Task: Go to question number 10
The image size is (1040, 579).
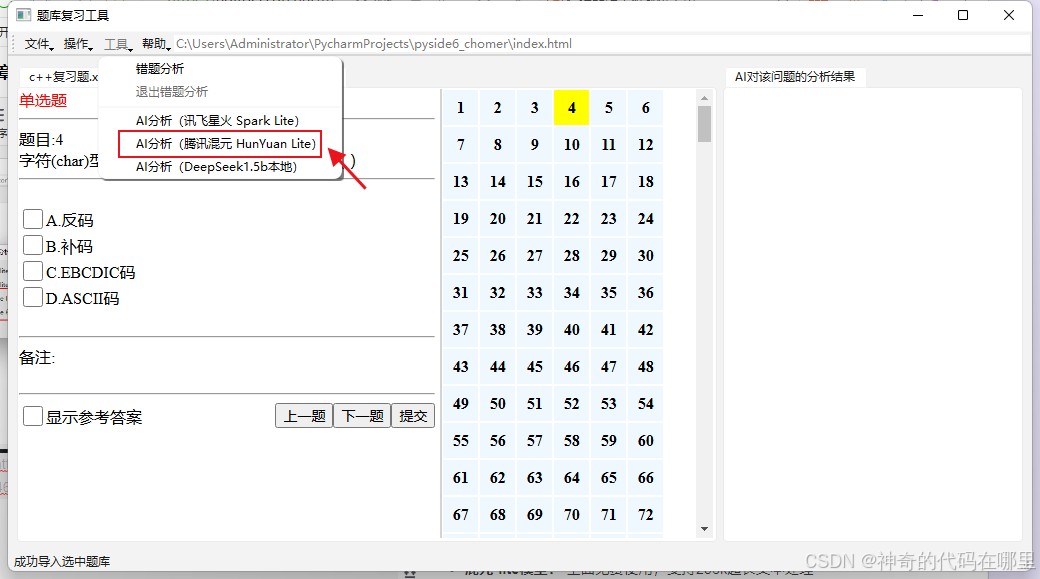Action: (572, 145)
